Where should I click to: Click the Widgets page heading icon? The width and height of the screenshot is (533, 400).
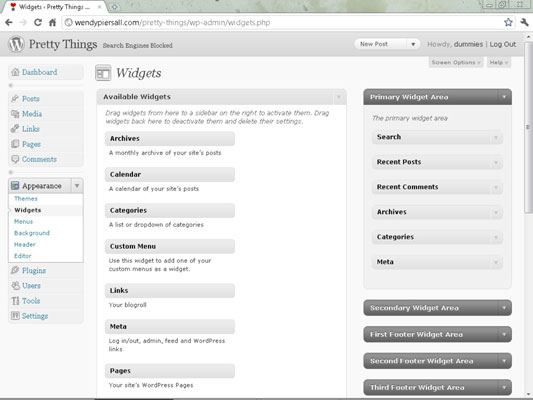(x=103, y=73)
